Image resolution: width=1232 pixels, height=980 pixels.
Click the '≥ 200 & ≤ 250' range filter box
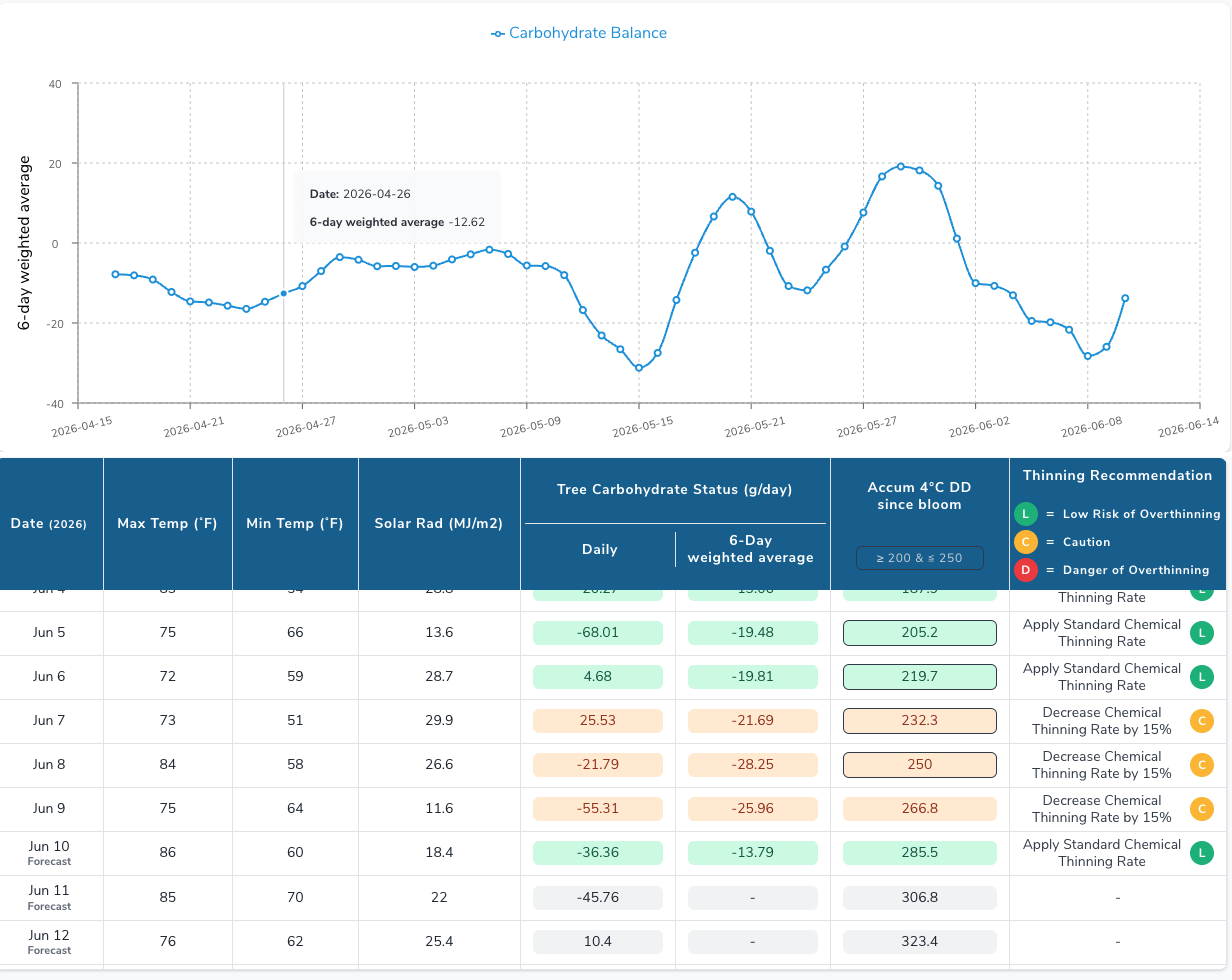point(919,558)
